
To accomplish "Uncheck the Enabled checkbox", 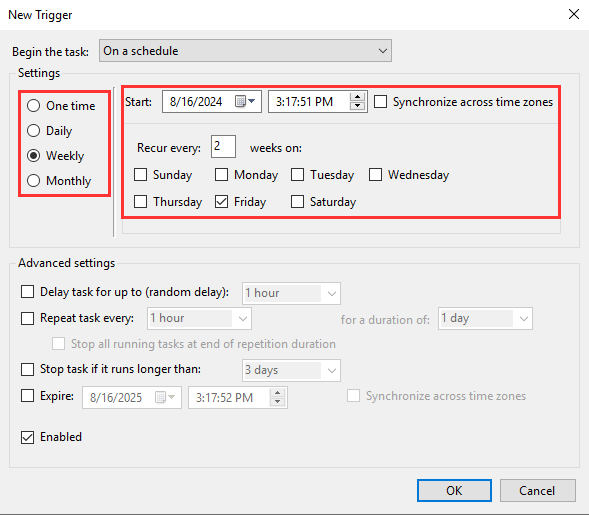I will [x=27, y=437].
